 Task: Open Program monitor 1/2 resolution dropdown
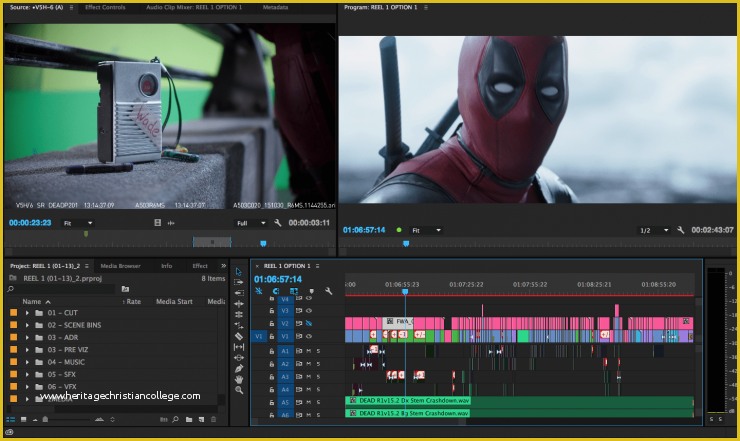[654, 230]
